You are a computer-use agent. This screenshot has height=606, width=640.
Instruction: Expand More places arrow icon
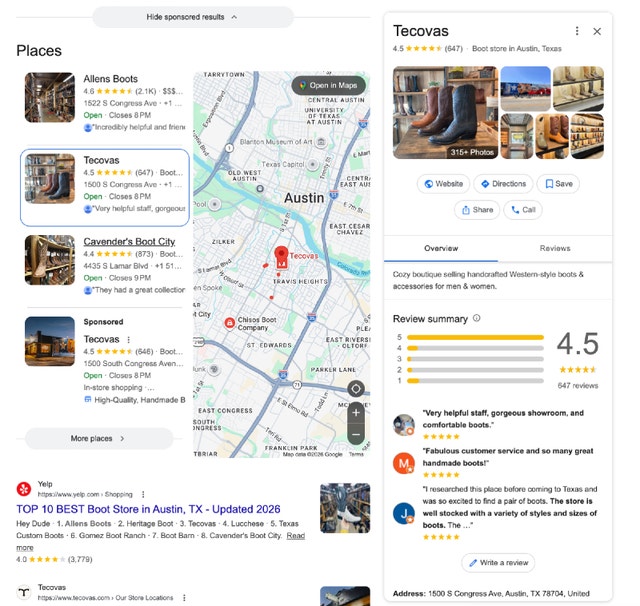click(122, 438)
